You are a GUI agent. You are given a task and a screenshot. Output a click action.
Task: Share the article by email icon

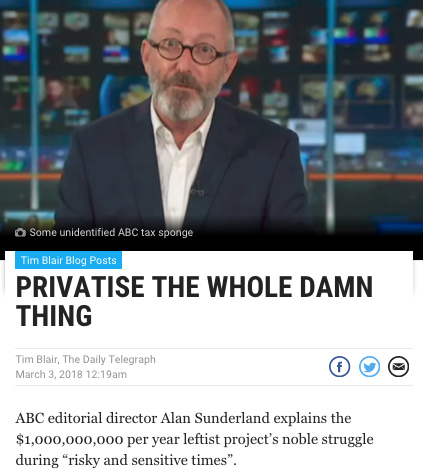point(398,366)
